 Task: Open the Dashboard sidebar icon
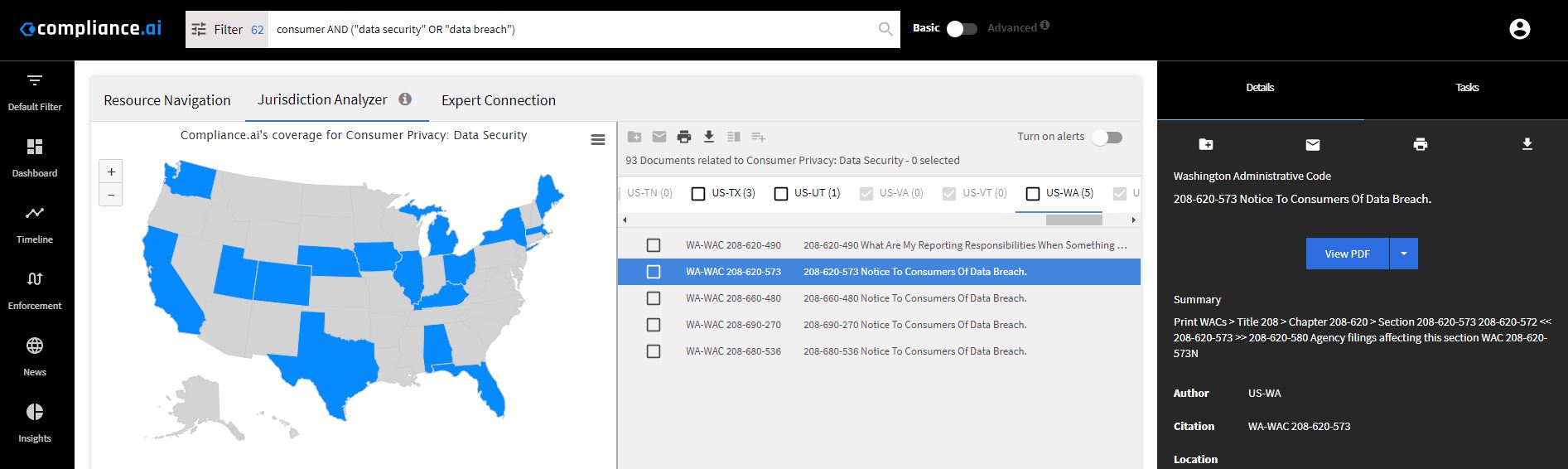pyautogui.click(x=35, y=147)
